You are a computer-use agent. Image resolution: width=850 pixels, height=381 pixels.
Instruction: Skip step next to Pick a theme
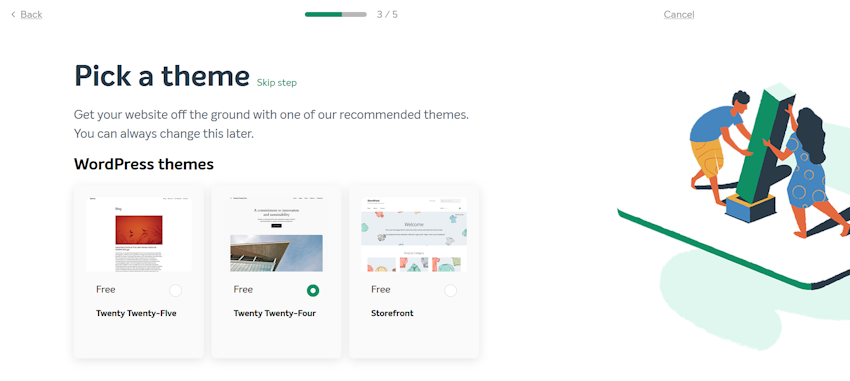tap(276, 83)
